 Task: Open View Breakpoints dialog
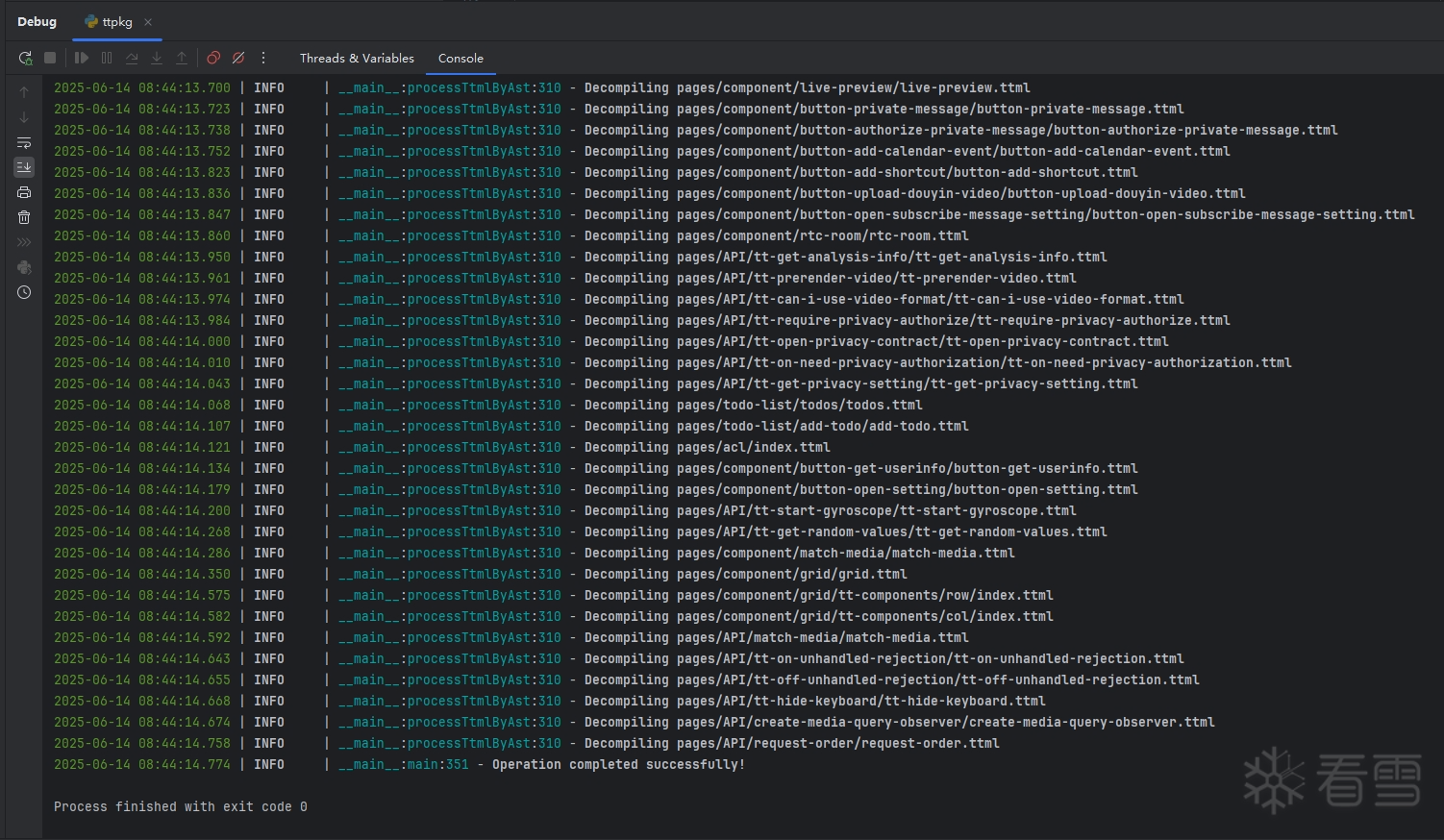[213, 58]
